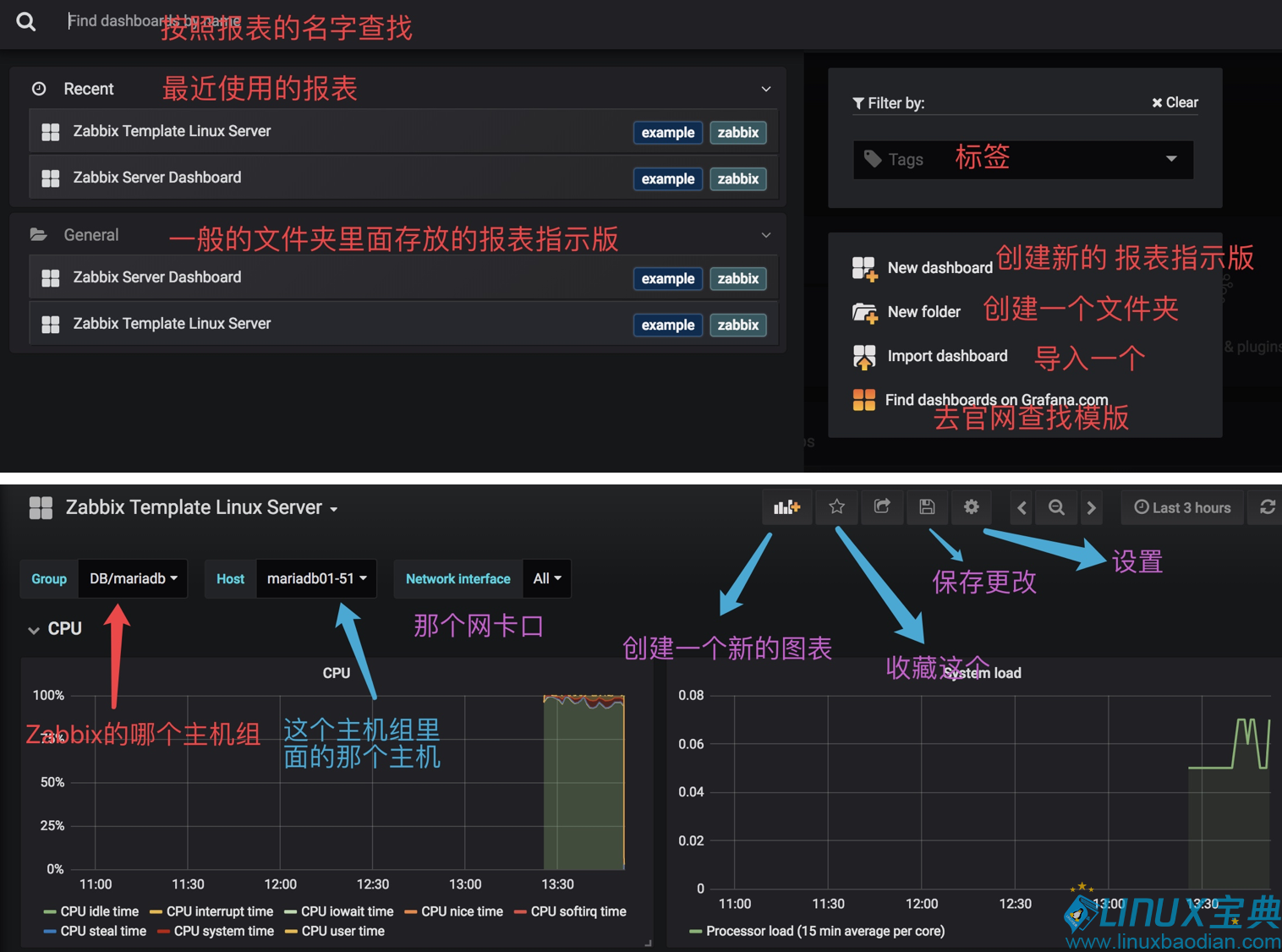Image resolution: width=1282 pixels, height=952 pixels.
Task: Select New dashboard
Action: (940, 268)
